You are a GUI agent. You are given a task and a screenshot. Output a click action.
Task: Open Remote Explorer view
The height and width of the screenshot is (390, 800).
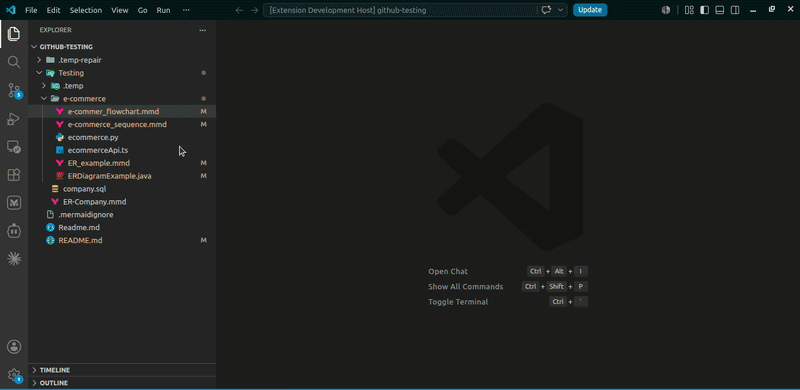point(14,147)
